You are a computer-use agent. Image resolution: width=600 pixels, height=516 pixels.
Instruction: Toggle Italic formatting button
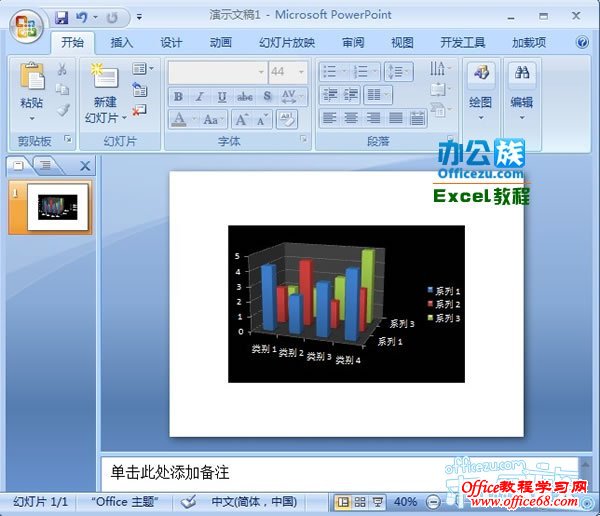point(199,96)
